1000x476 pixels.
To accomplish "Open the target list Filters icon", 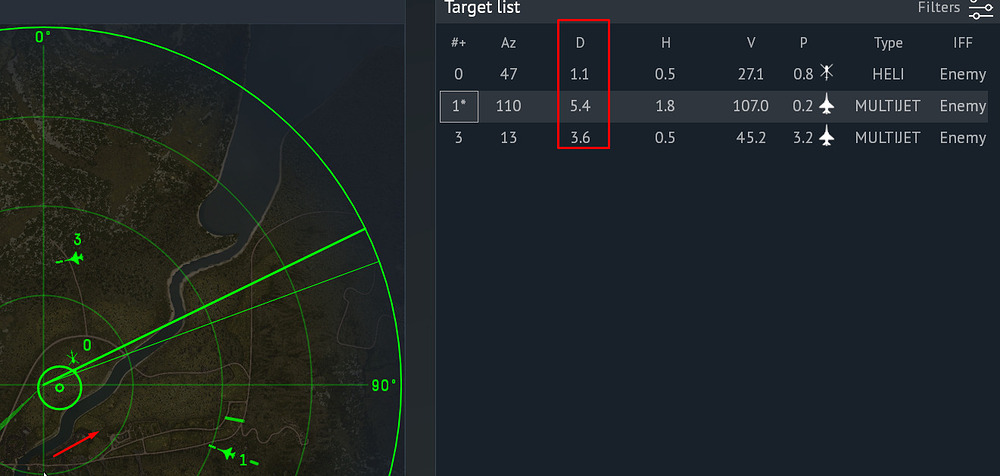I will (x=980, y=8).
